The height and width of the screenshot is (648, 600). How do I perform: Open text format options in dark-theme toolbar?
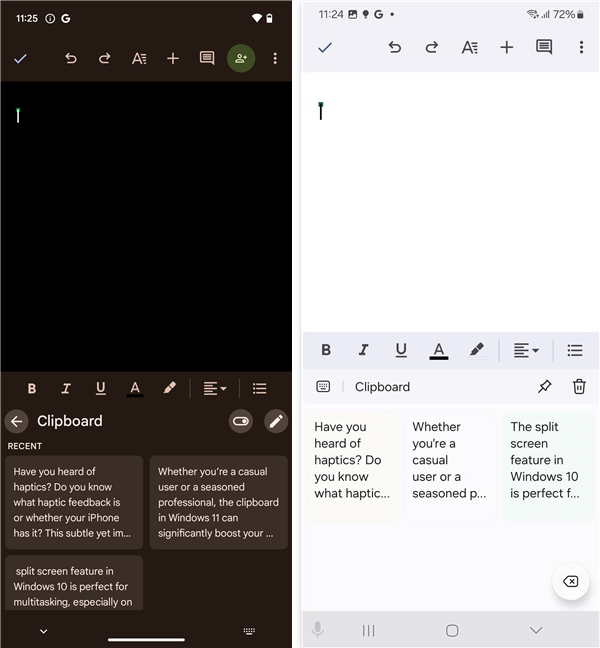click(x=139, y=59)
